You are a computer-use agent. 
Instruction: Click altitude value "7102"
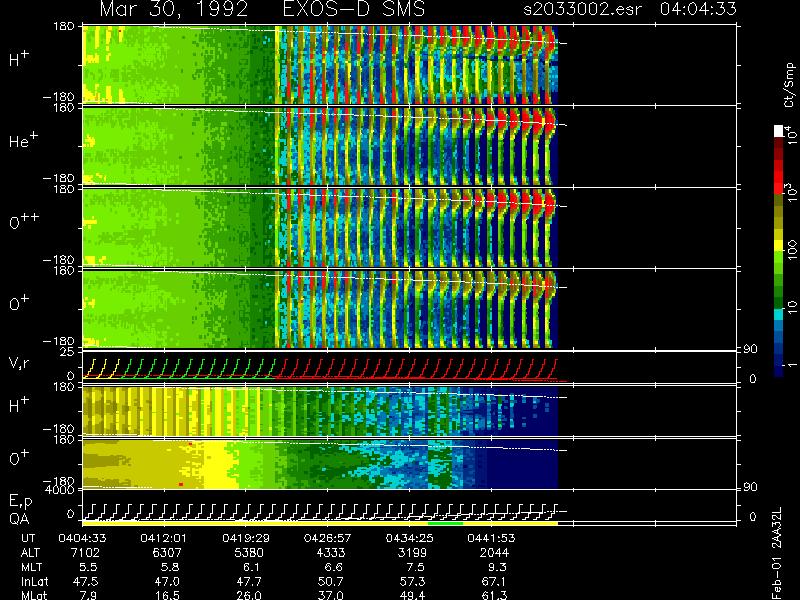(x=86, y=553)
